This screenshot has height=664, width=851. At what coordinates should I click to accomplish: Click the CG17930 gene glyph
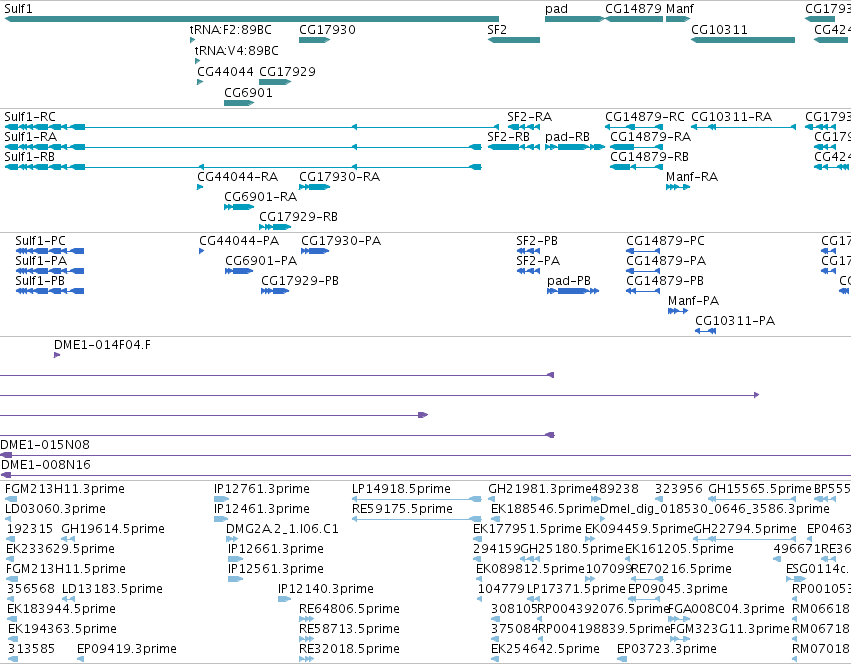pyautogui.click(x=315, y=40)
